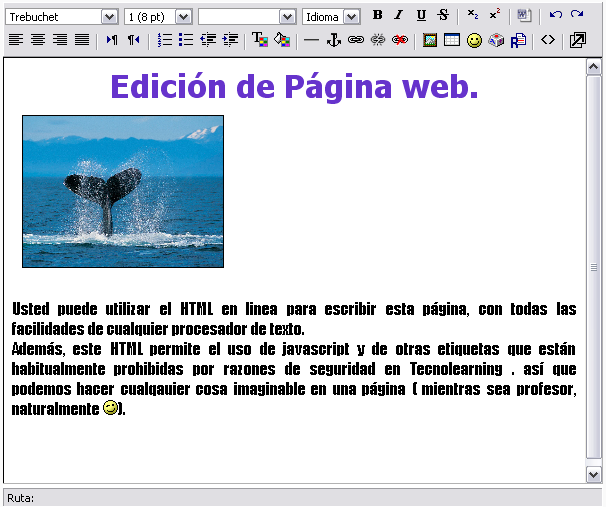This screenshot has width=606, height=507.
Task: Toggle HTML source code view
Action: click(x=547, y=40)
